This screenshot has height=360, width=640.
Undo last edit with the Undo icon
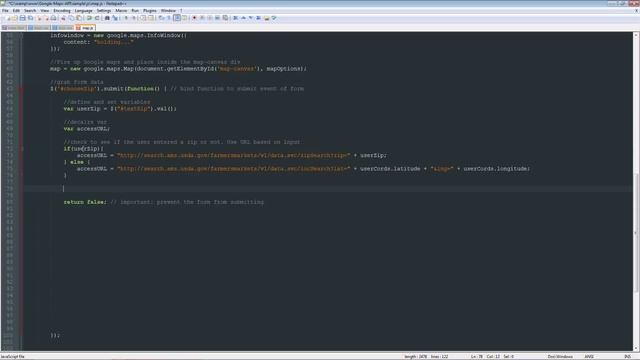[89, 18]
